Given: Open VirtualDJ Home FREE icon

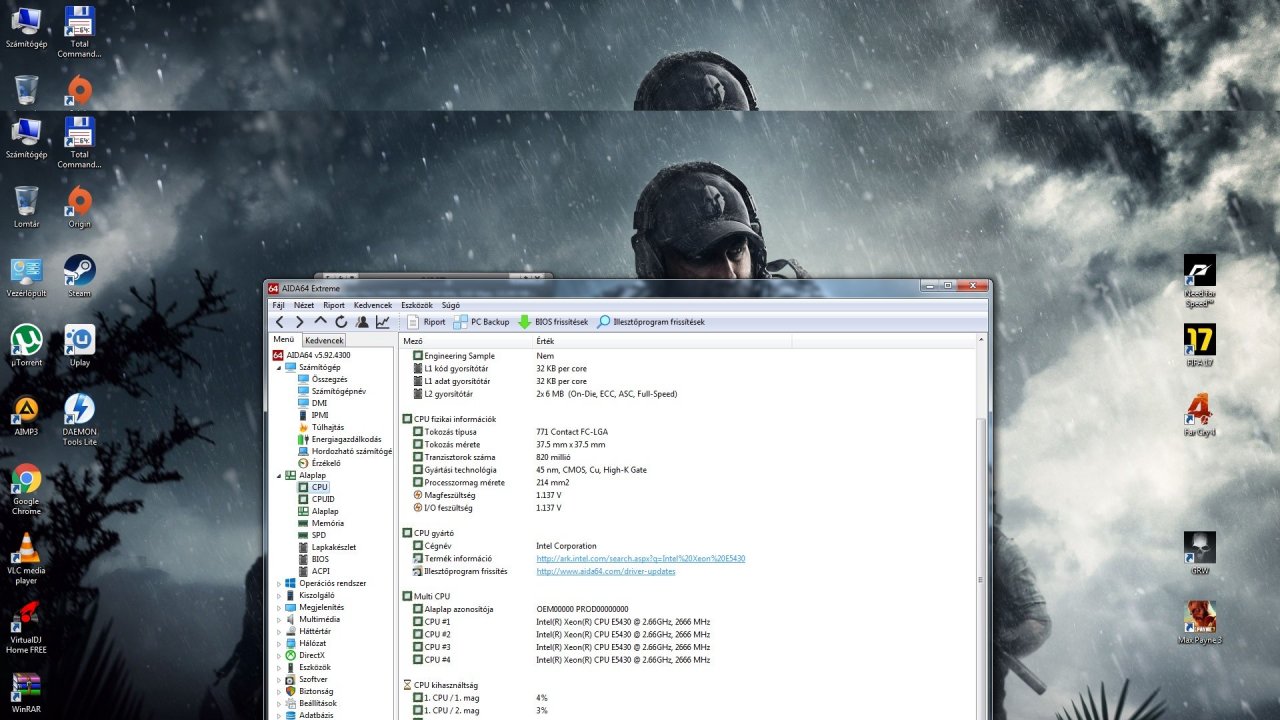Looking at the screenshot, I should click(x=26, y=628).
